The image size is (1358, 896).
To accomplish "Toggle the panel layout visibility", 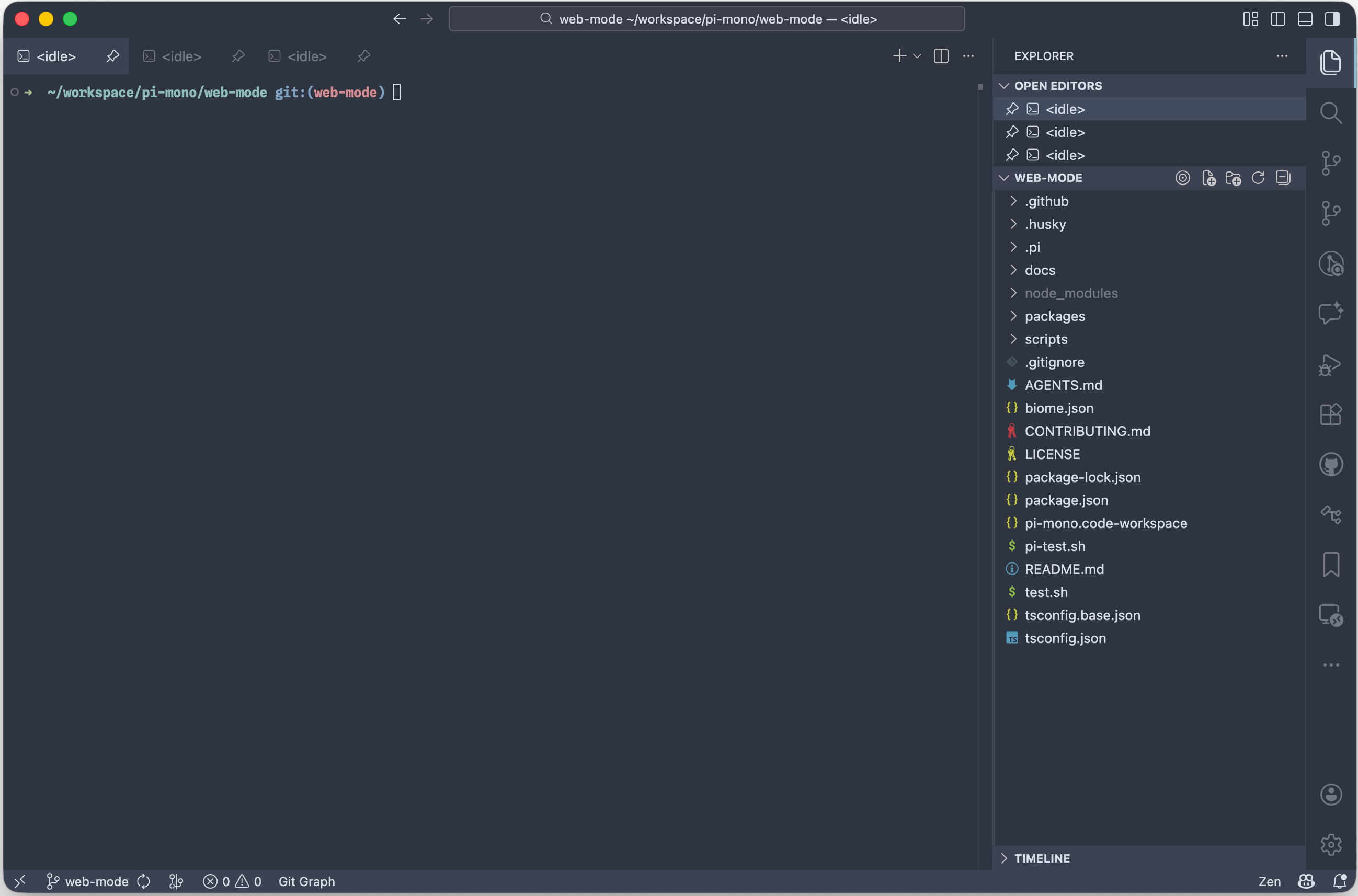I will [1305, 19].
